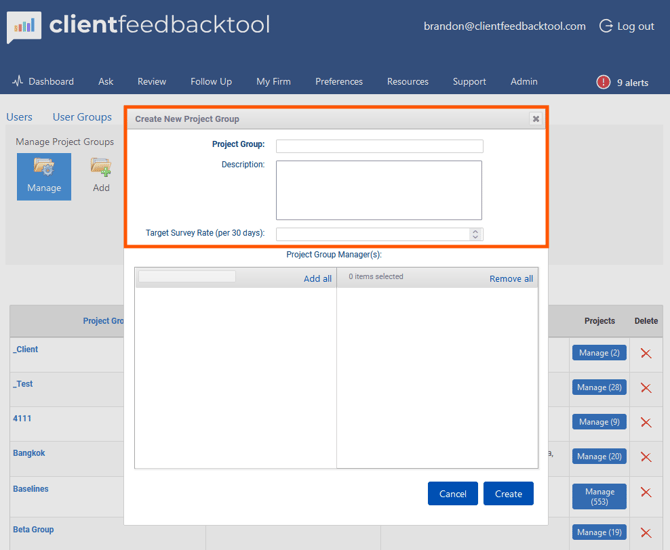Delete the Beta Group project group
Screen dimensions: 670x550
(646, 533)
